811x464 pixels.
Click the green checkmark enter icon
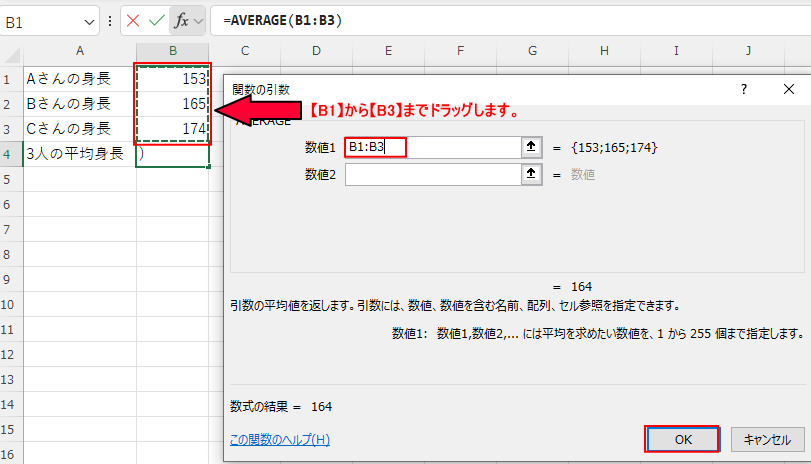(x=156, y=20)
